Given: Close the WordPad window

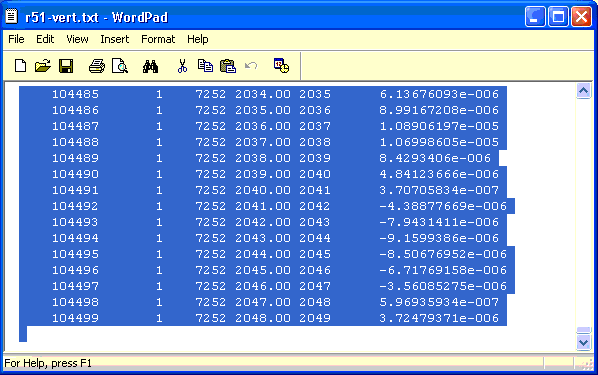Looking at the screenshot, I should tap(582, 17).
